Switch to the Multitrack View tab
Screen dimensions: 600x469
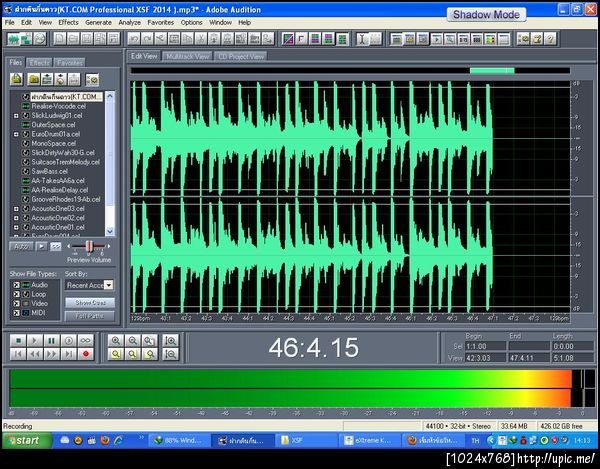[x=187, y=56]
